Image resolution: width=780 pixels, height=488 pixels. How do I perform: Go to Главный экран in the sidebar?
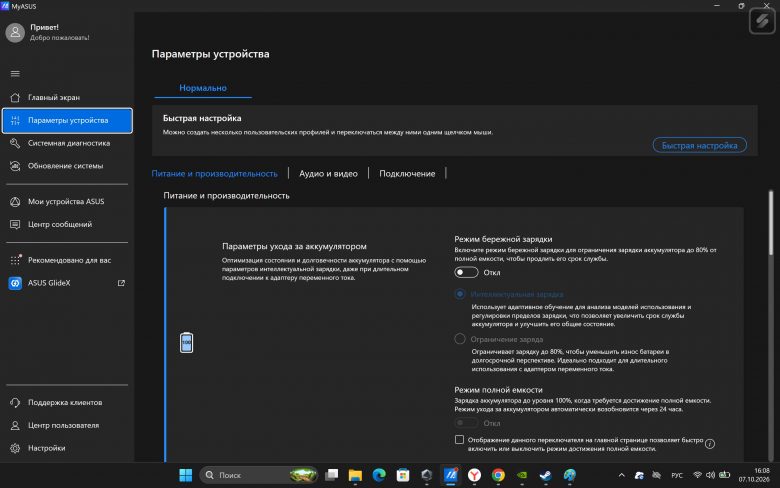point(67,98)
